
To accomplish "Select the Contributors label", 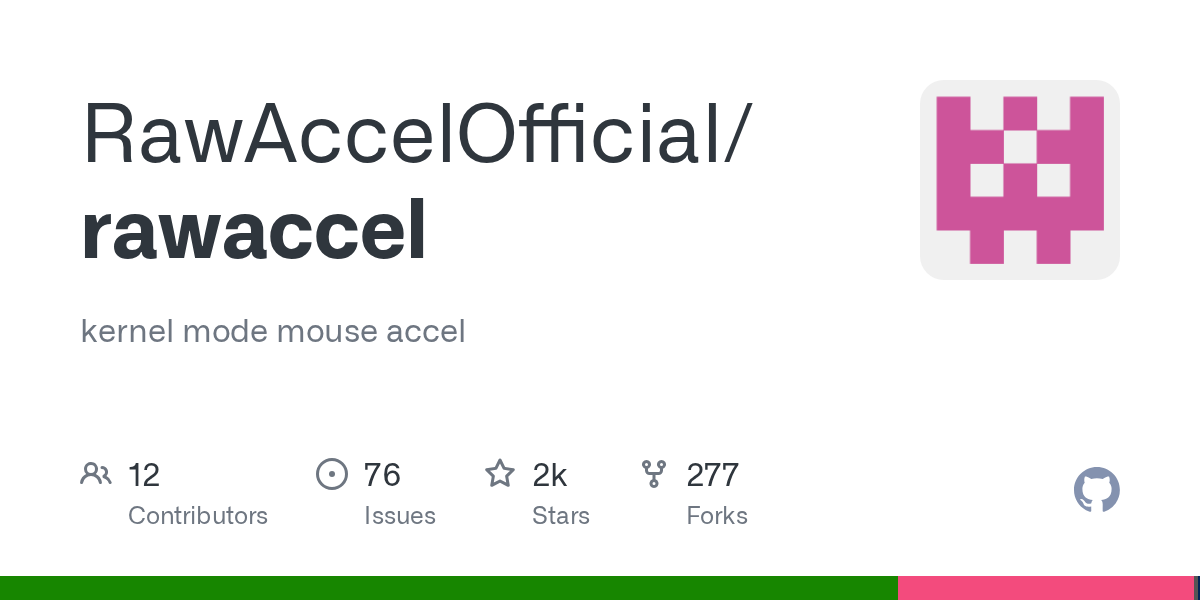I will click(198, 516).
